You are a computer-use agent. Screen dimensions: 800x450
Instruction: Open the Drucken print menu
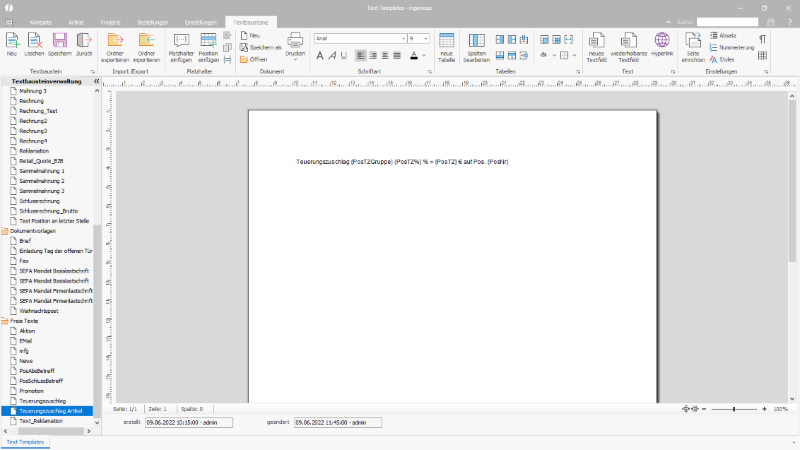295,46
